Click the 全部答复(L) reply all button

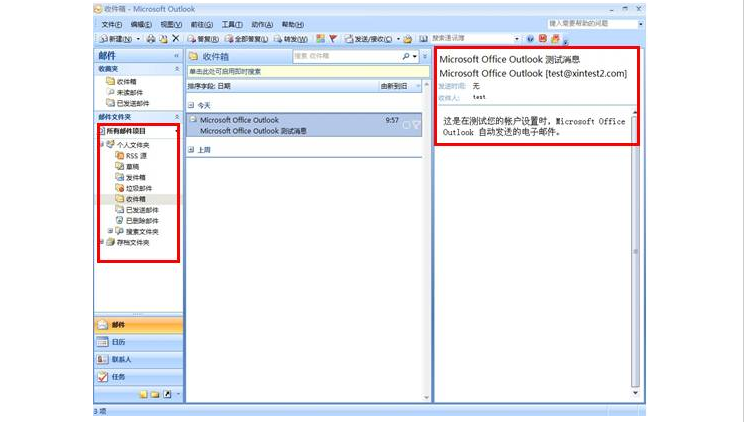coord(247,39)
